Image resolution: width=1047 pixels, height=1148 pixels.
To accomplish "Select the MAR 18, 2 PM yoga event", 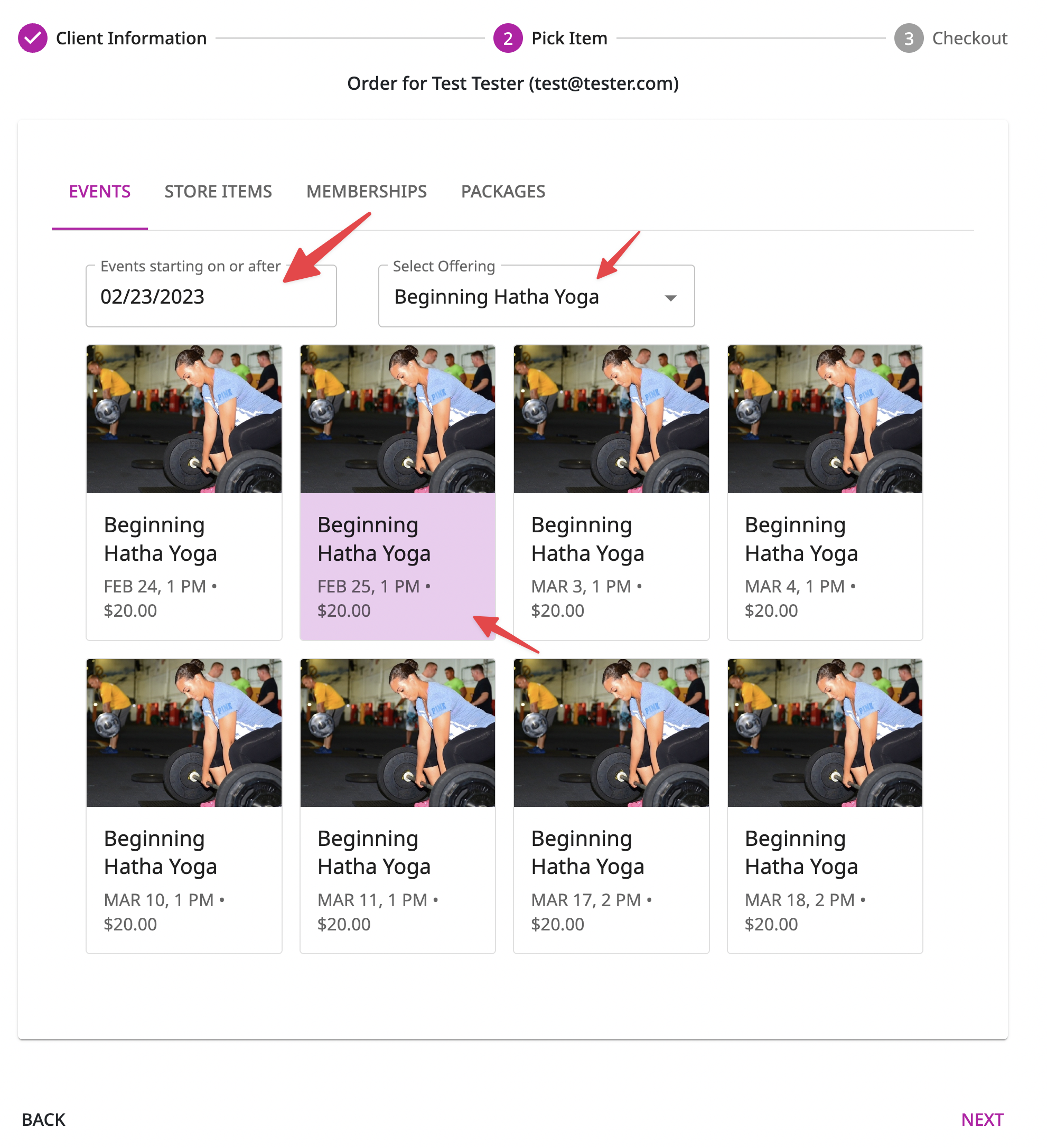I will click(825, 806).
